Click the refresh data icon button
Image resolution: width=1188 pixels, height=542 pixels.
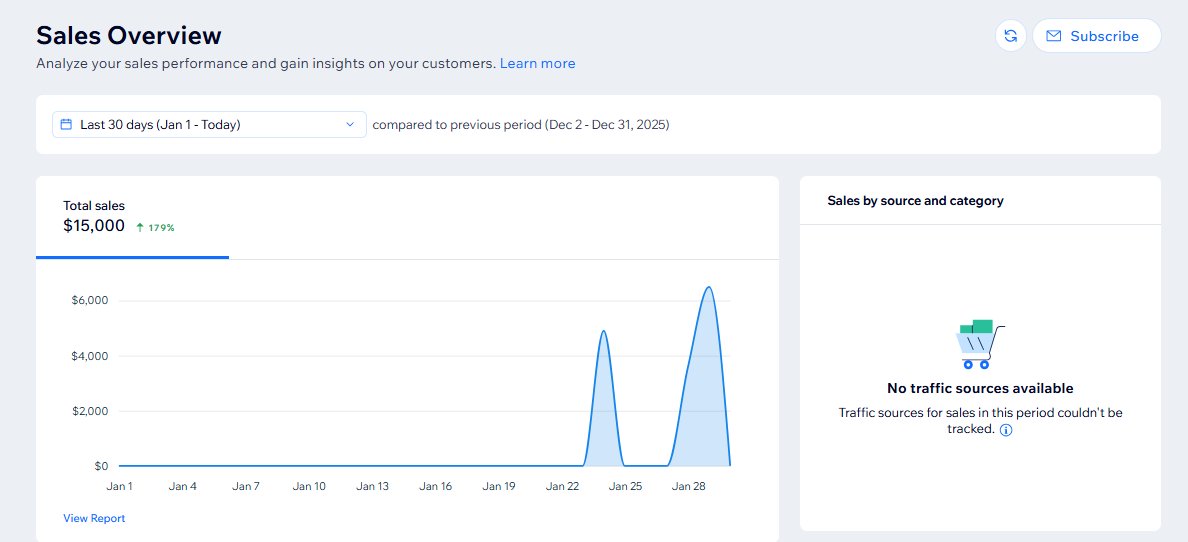click(x=1010, y=36)
